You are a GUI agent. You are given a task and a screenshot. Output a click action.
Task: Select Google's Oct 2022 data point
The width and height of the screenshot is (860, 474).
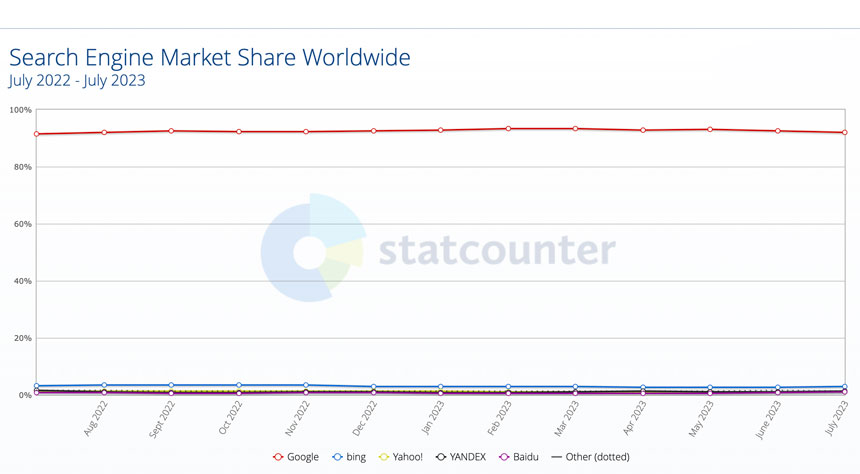pyautogui.click(x=239, y=131)
